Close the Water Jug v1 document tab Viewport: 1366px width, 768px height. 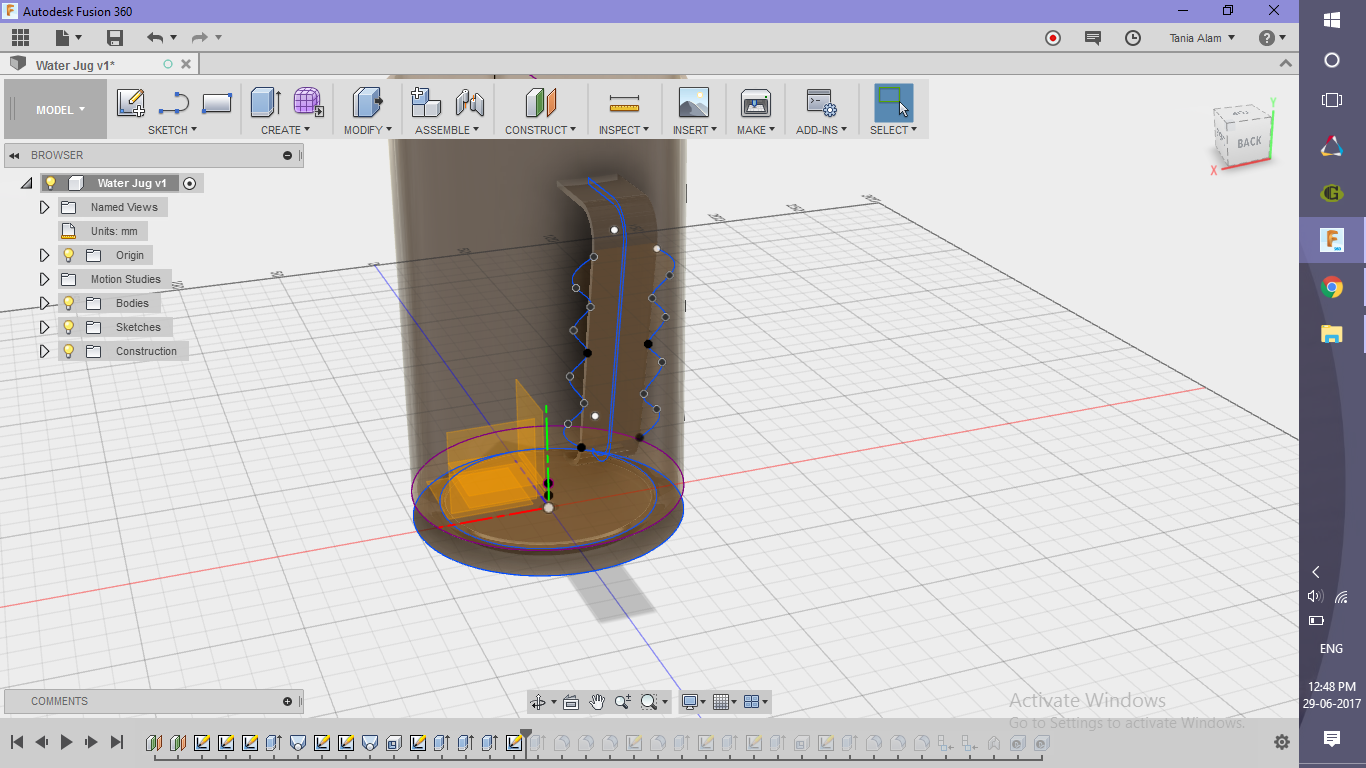[184, 64]
